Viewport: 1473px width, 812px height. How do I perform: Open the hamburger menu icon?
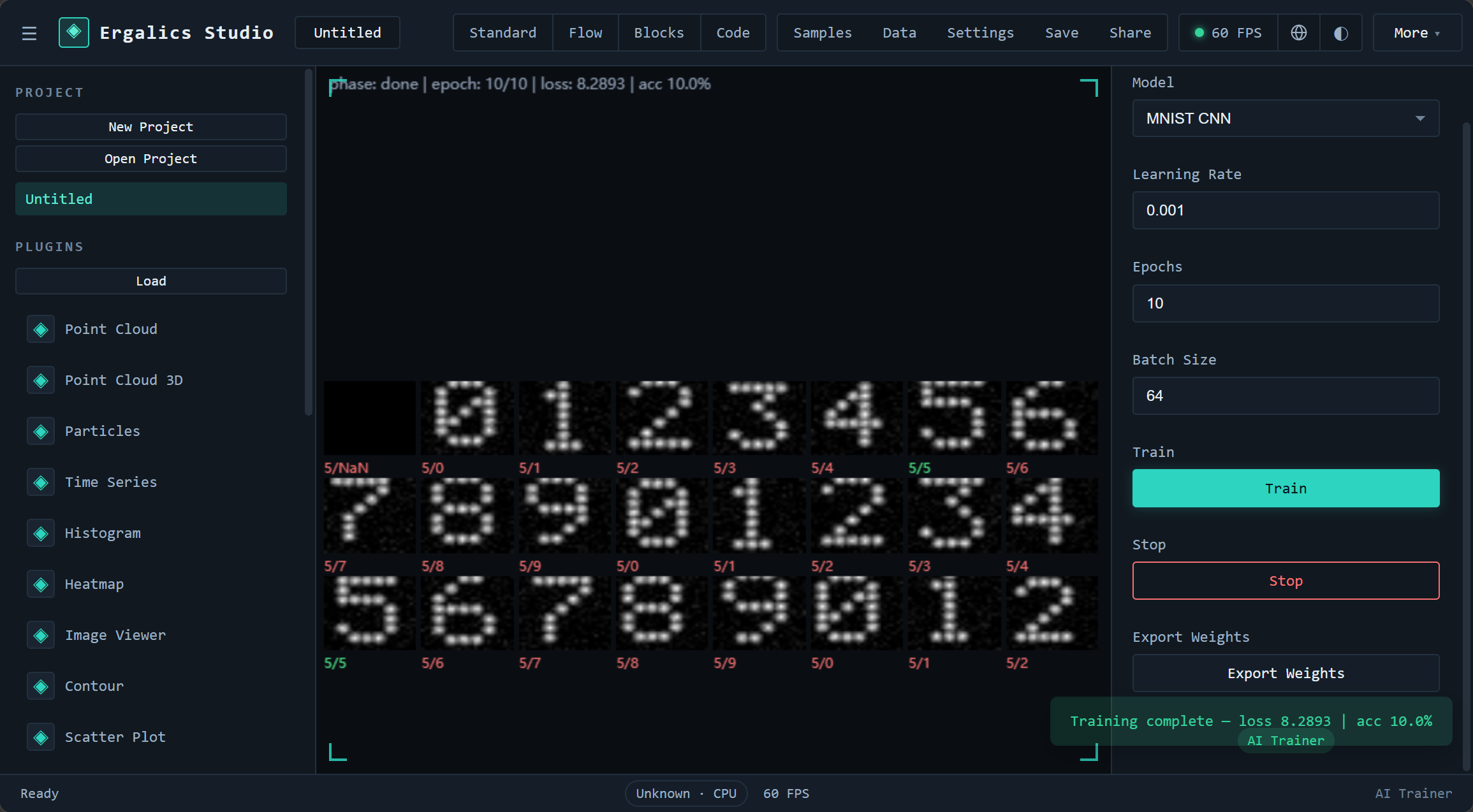point(29,33)
